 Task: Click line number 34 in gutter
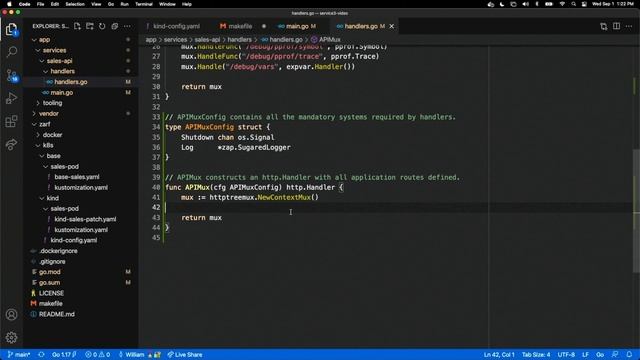click(156, 127)
